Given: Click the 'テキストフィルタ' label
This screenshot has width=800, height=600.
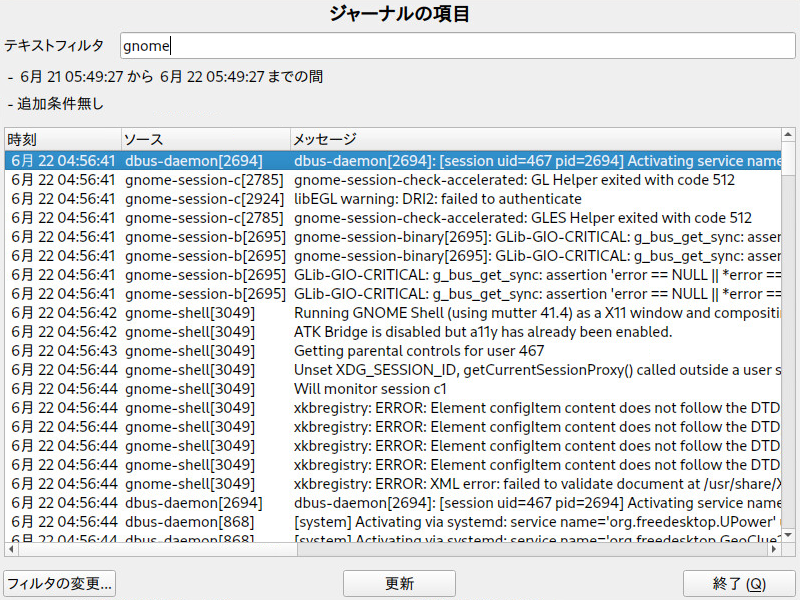Looking at the screenshot, I should click(x=54, y=46).
